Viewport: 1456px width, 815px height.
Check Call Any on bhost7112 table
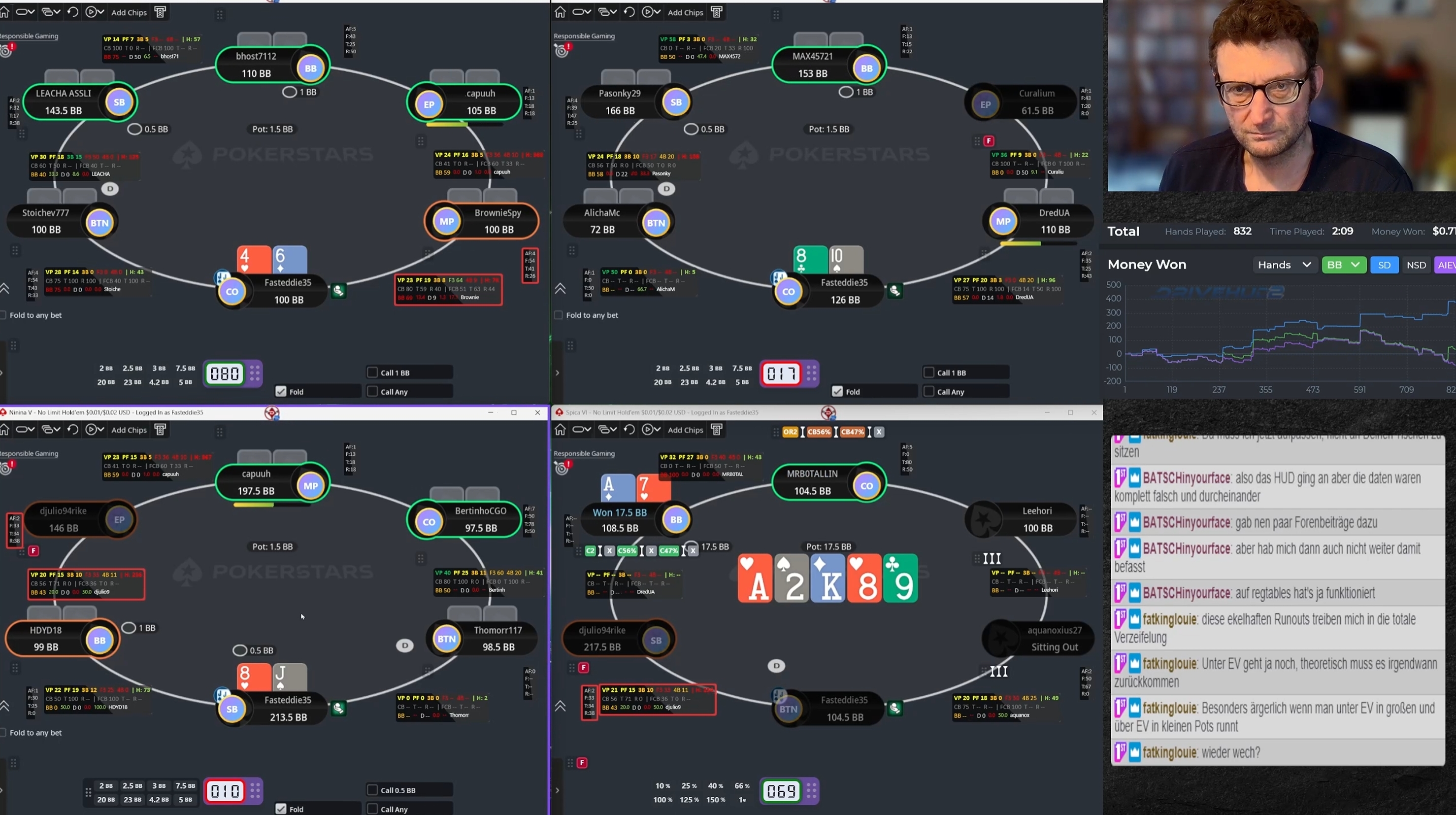click(372, 391)
